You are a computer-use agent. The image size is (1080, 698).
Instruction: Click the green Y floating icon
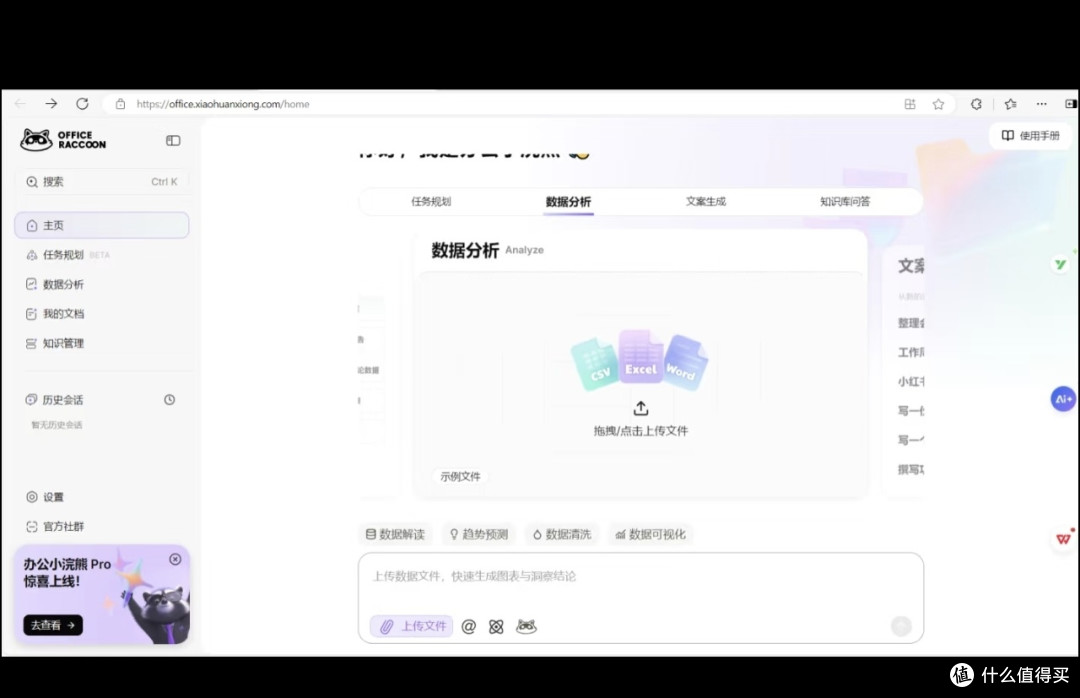1061,264
